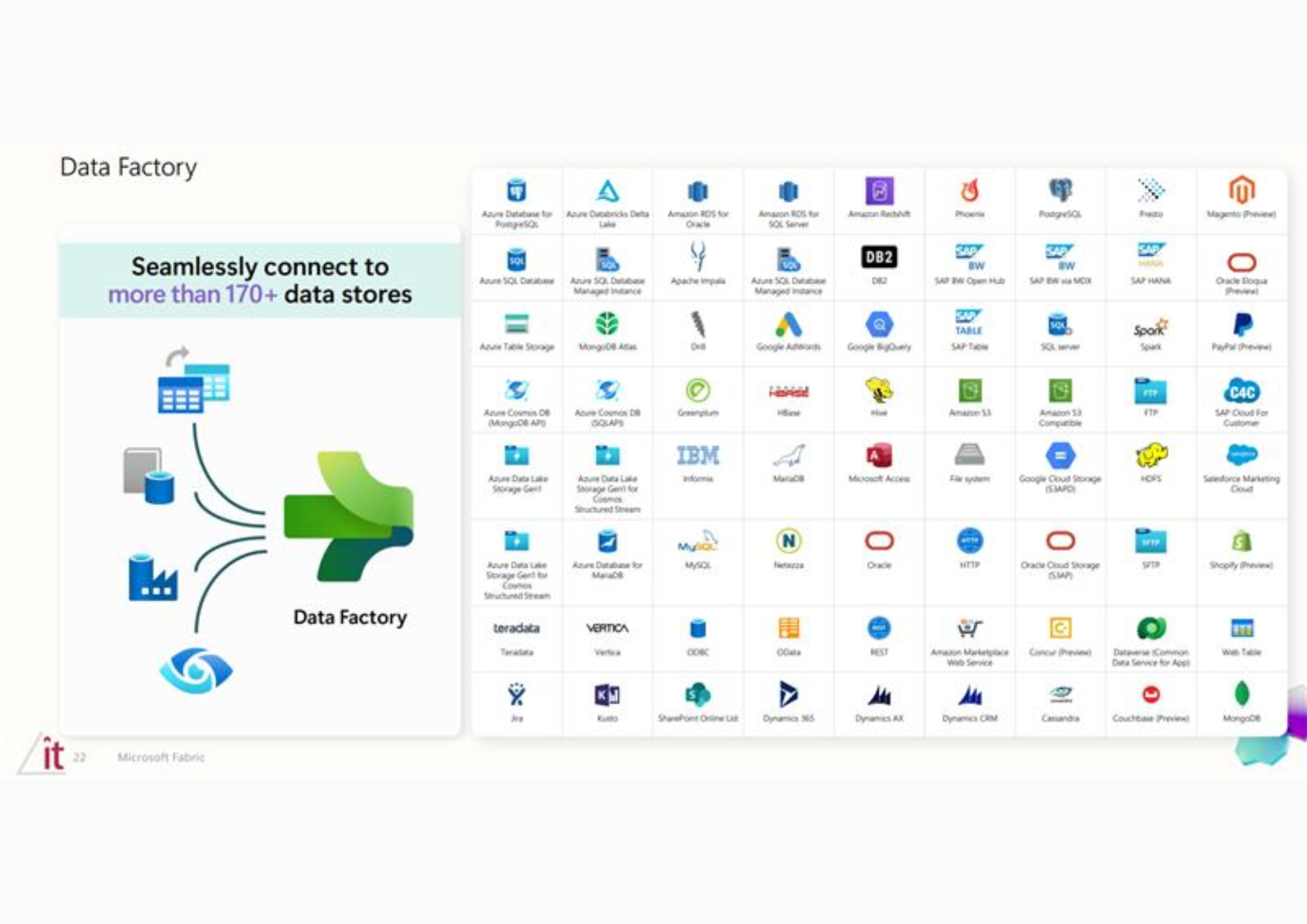This screenshot has width=1307, height=924.
Task: Pick the SAP Table icon
Action: point(969,323)
